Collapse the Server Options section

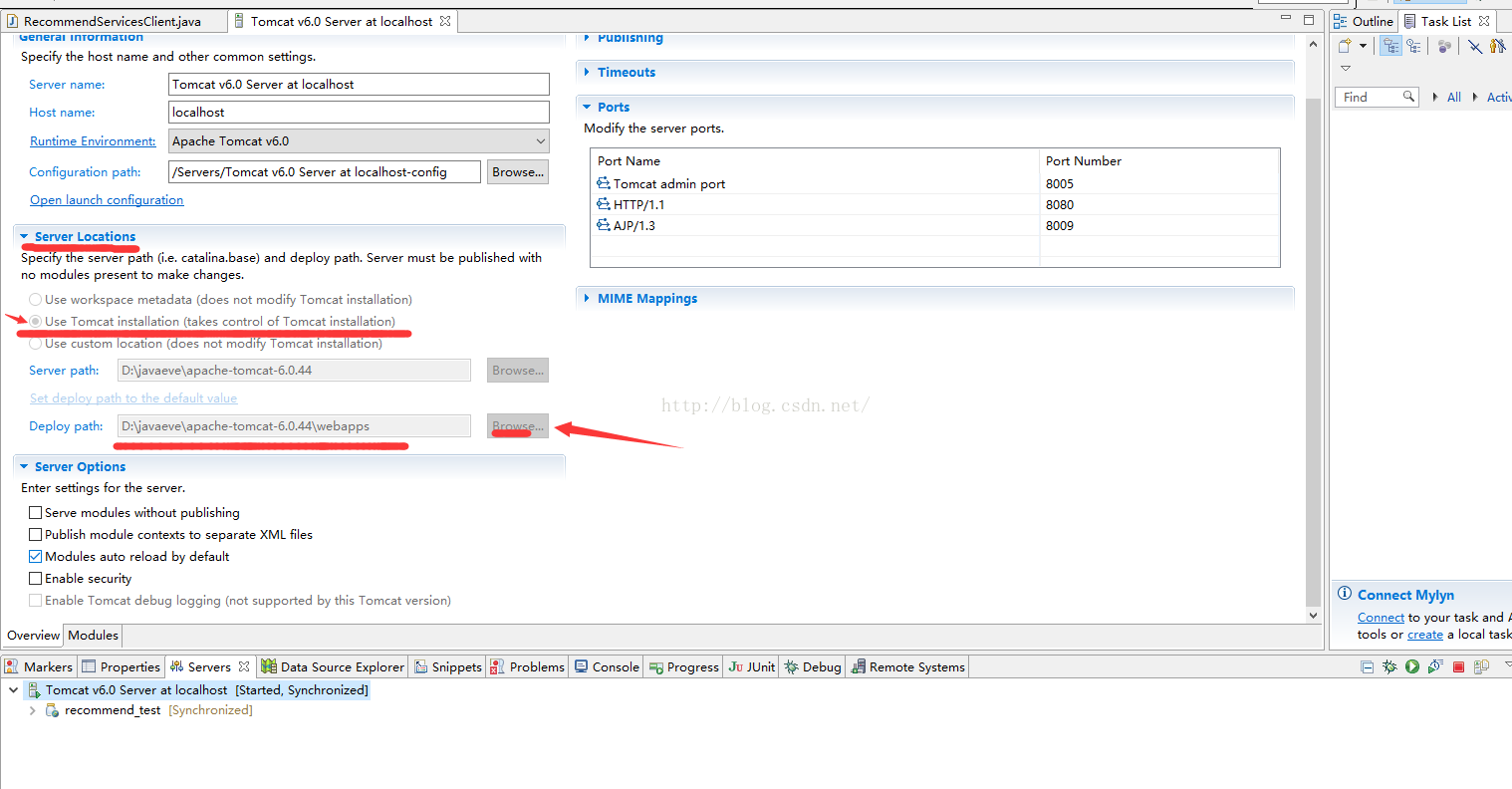[24, 466]
